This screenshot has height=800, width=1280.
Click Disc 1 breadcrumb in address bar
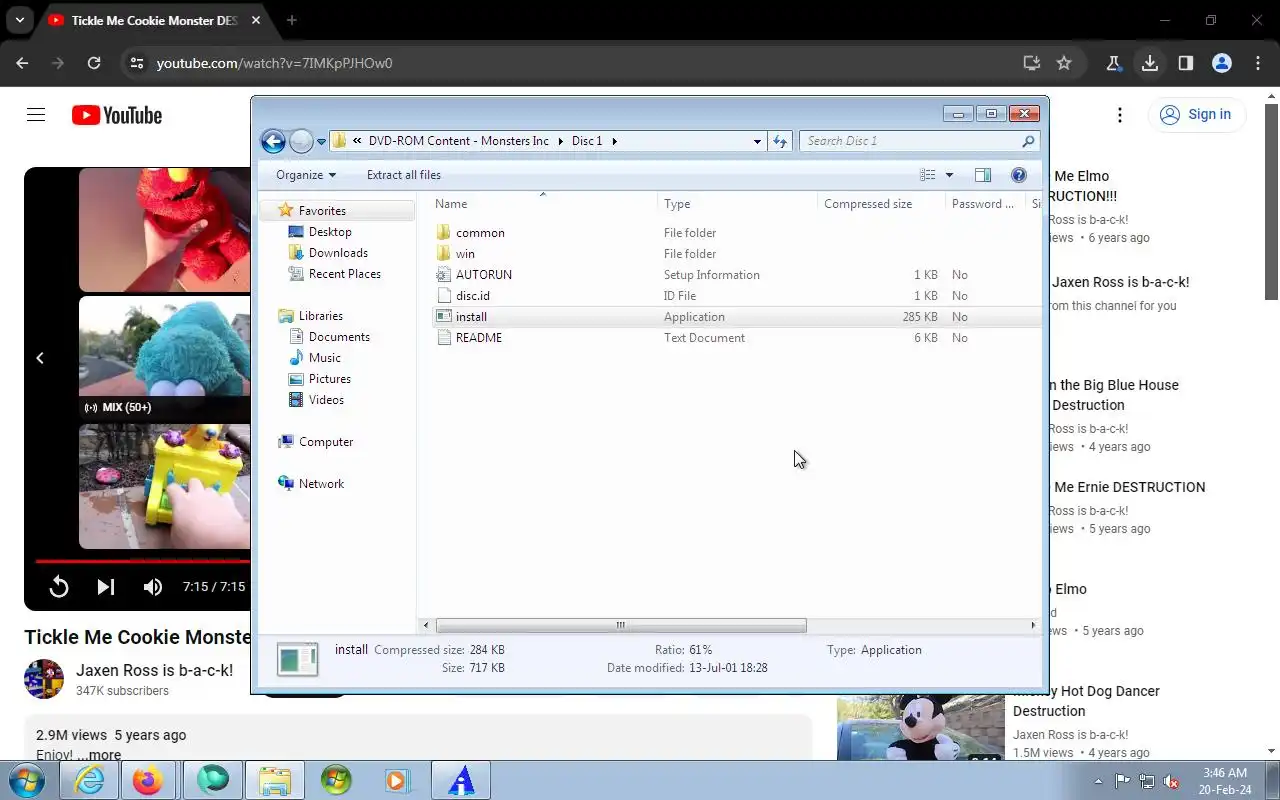click(x=587, y=141)
